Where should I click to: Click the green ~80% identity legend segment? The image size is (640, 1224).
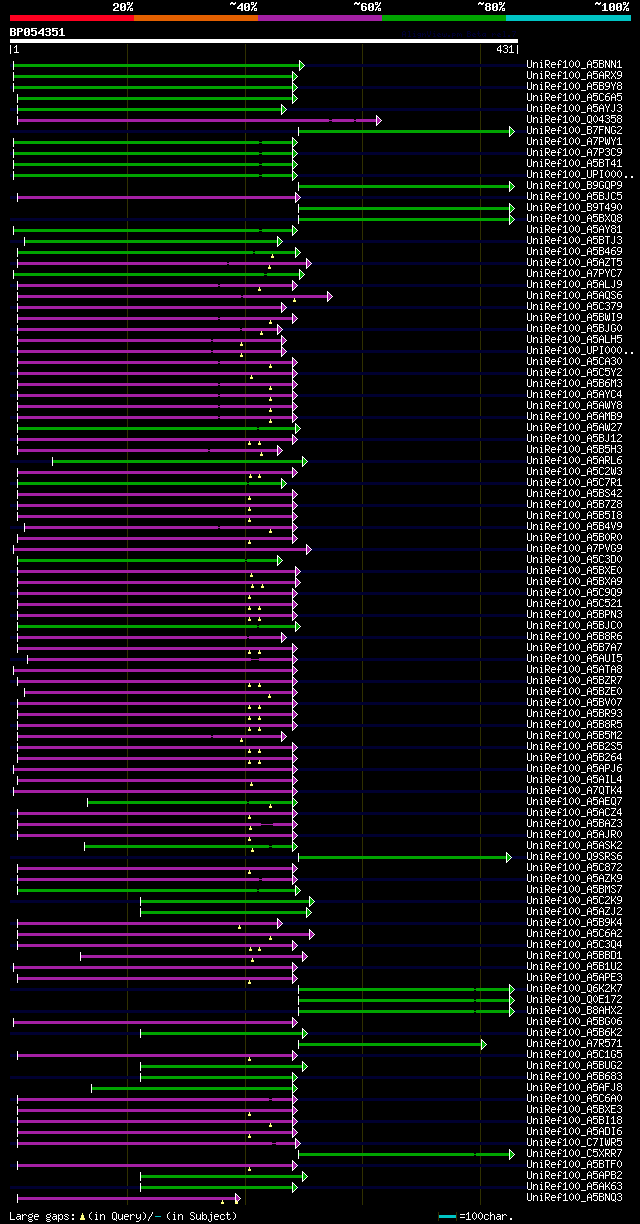[x=444, y=18]
